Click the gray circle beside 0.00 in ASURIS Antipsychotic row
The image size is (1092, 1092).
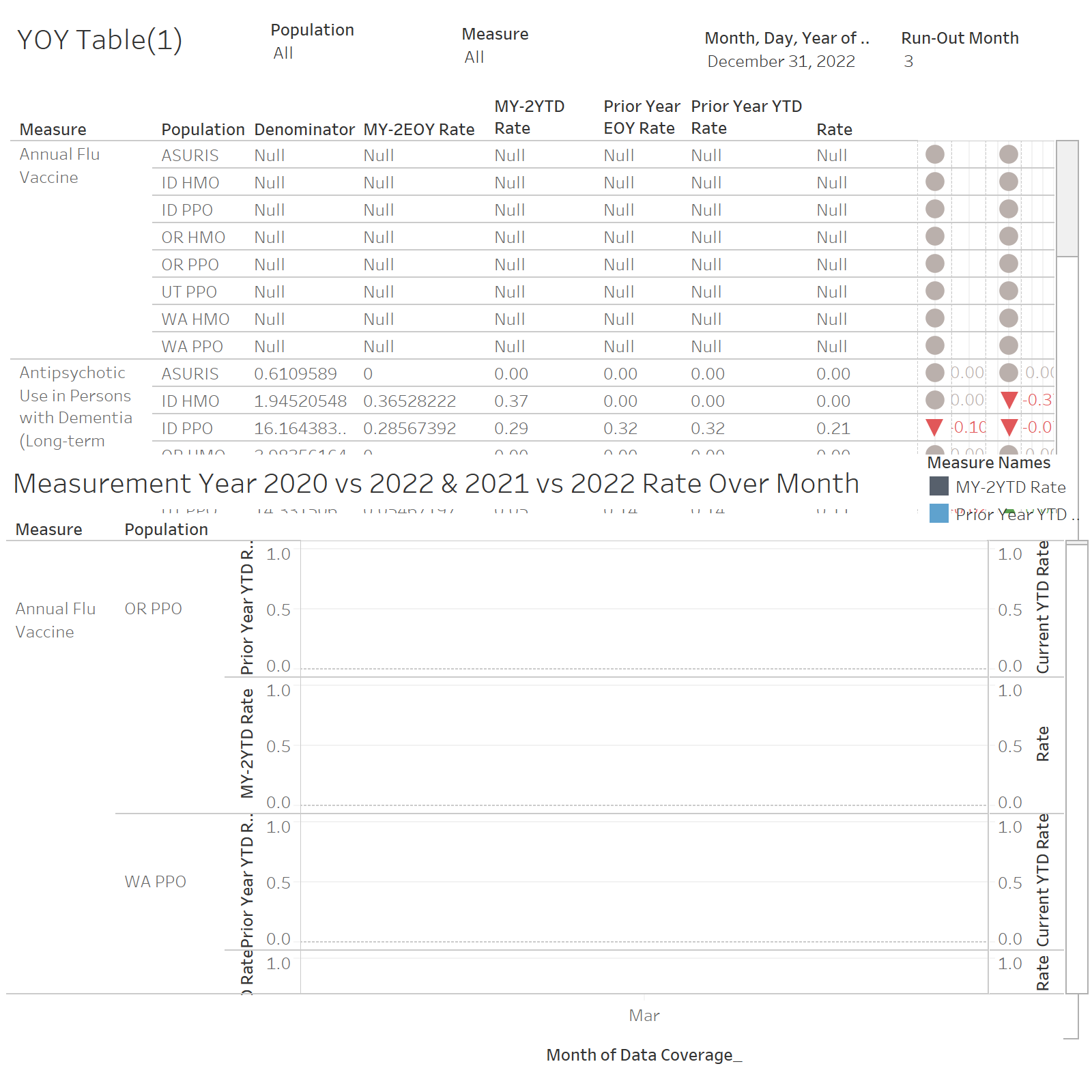[x=934, y=373]
